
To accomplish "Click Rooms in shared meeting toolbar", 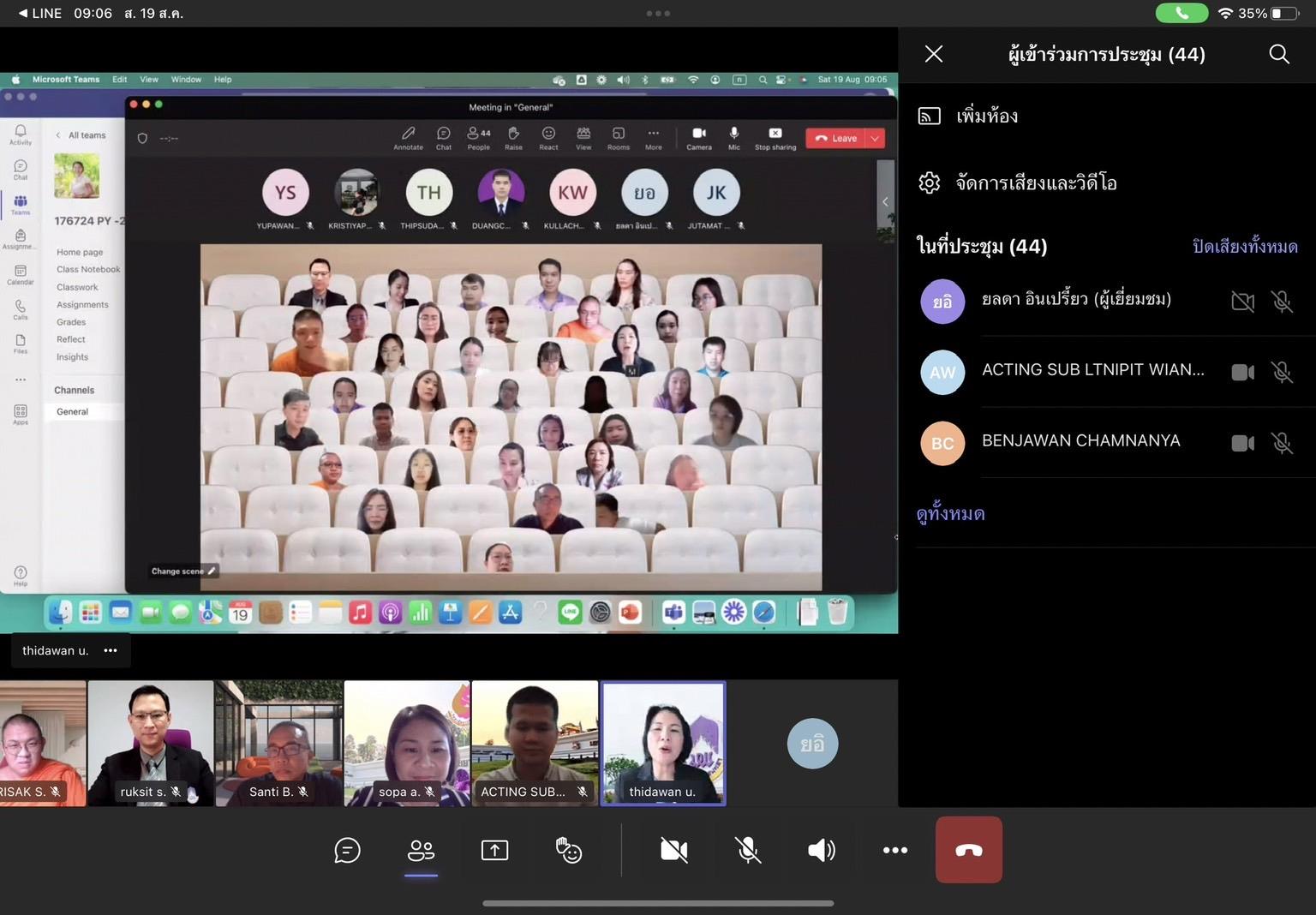I will [x=619, y=138].
